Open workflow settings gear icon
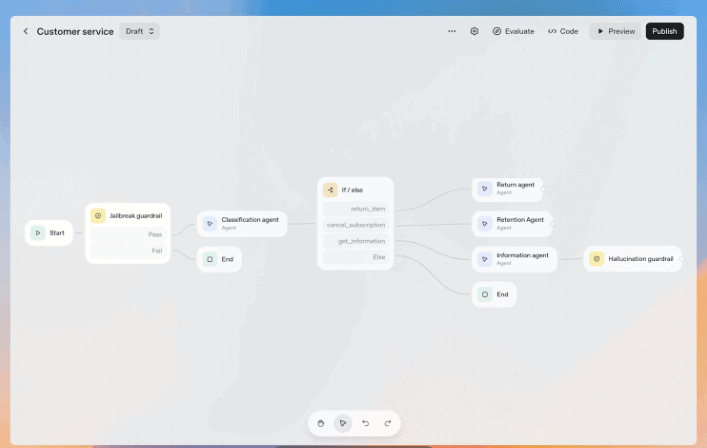Image resolution: width=707 pixels, height=448 pixels. (x=474, y=31)
